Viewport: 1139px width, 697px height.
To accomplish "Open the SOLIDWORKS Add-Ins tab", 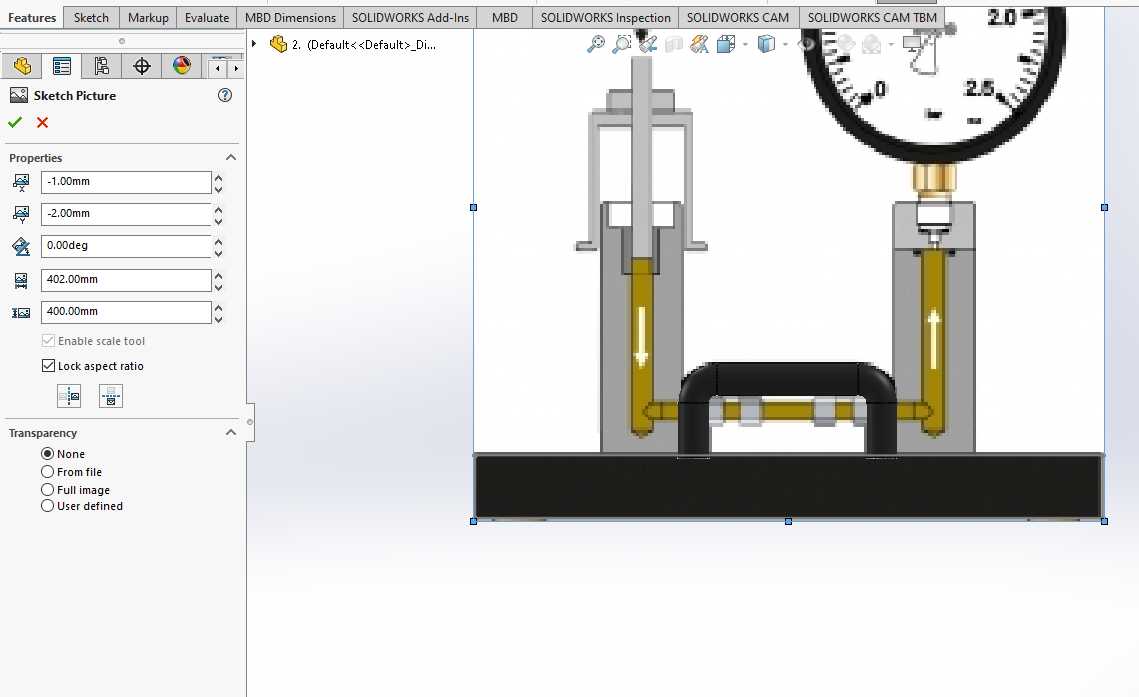I will coord(410,17).
